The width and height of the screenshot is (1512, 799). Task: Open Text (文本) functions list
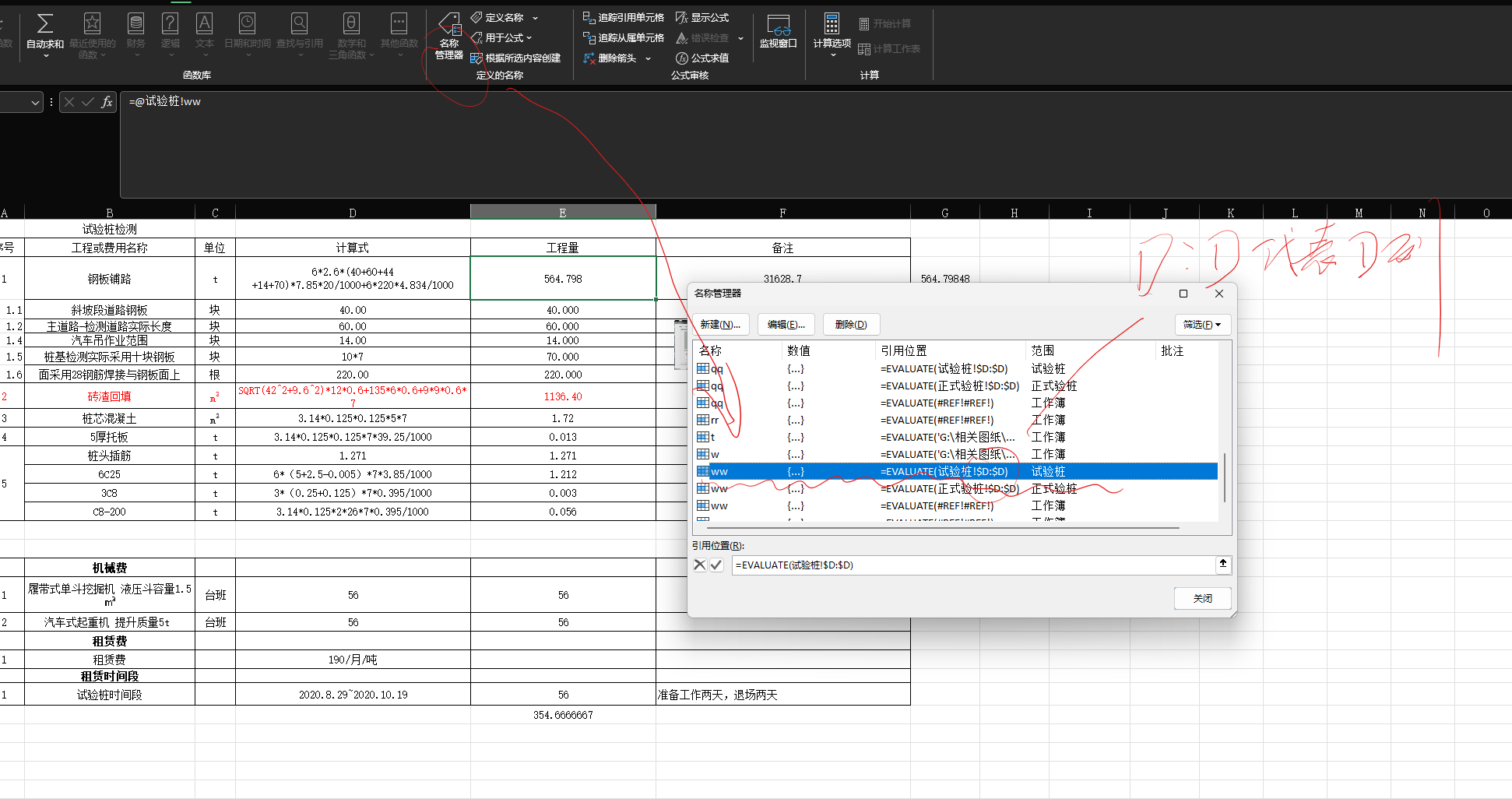[205, 35]
